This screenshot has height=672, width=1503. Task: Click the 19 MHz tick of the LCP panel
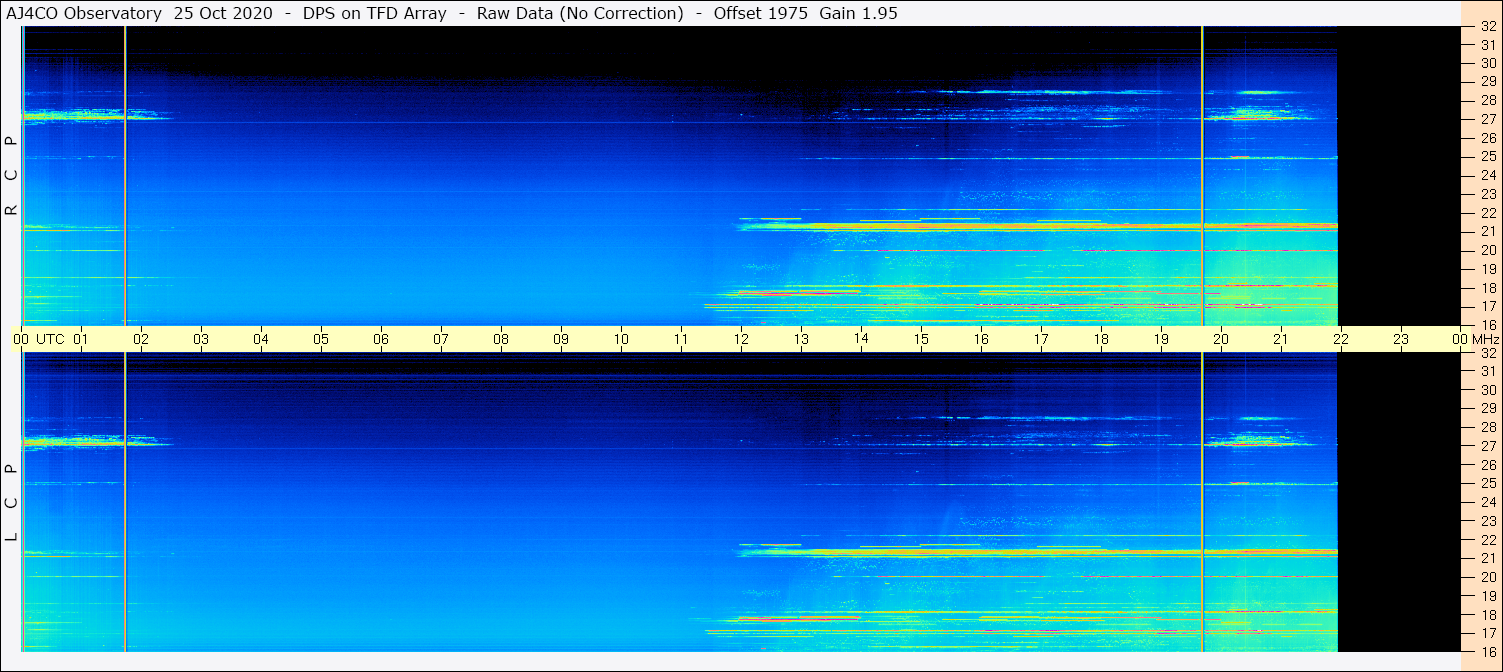point(1487,595)
